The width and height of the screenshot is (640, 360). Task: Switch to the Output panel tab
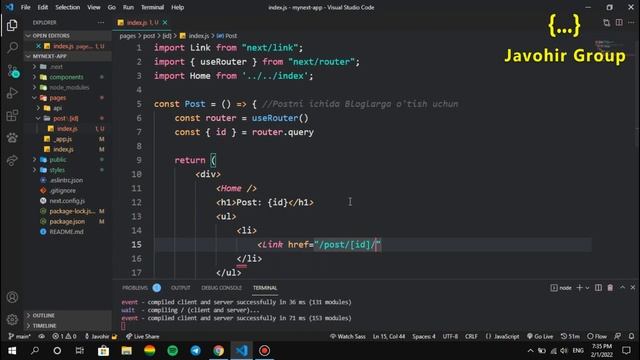(180, 288)
